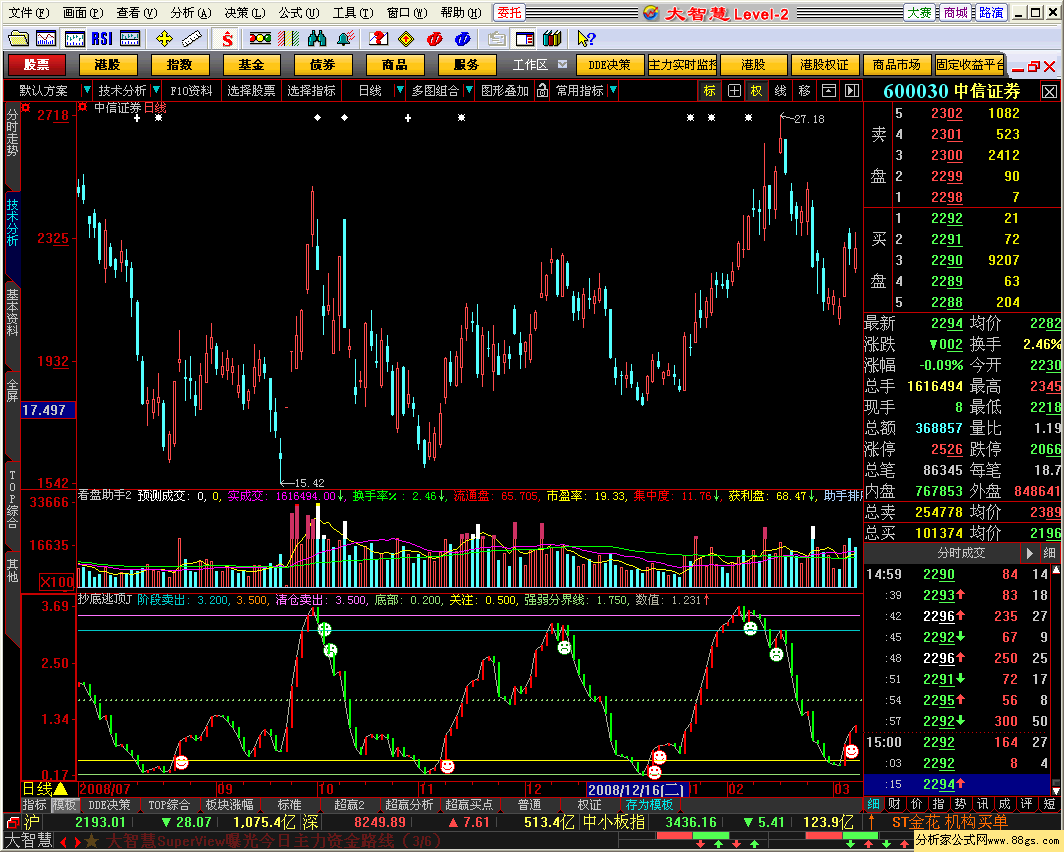Open the 多图组合 dropdown arrow
This screenshot has height=852, width=1064.
coord(468,90)
